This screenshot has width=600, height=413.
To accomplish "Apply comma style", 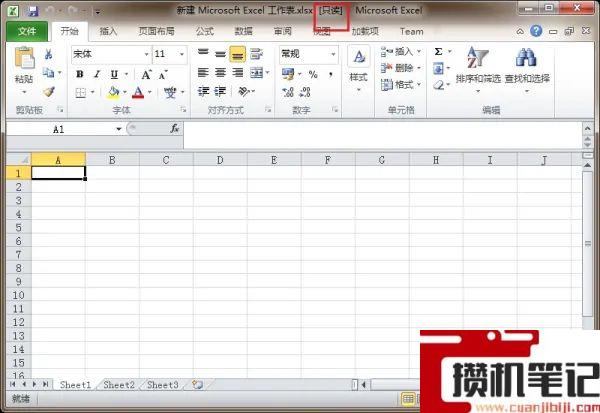I will [330, 74].
